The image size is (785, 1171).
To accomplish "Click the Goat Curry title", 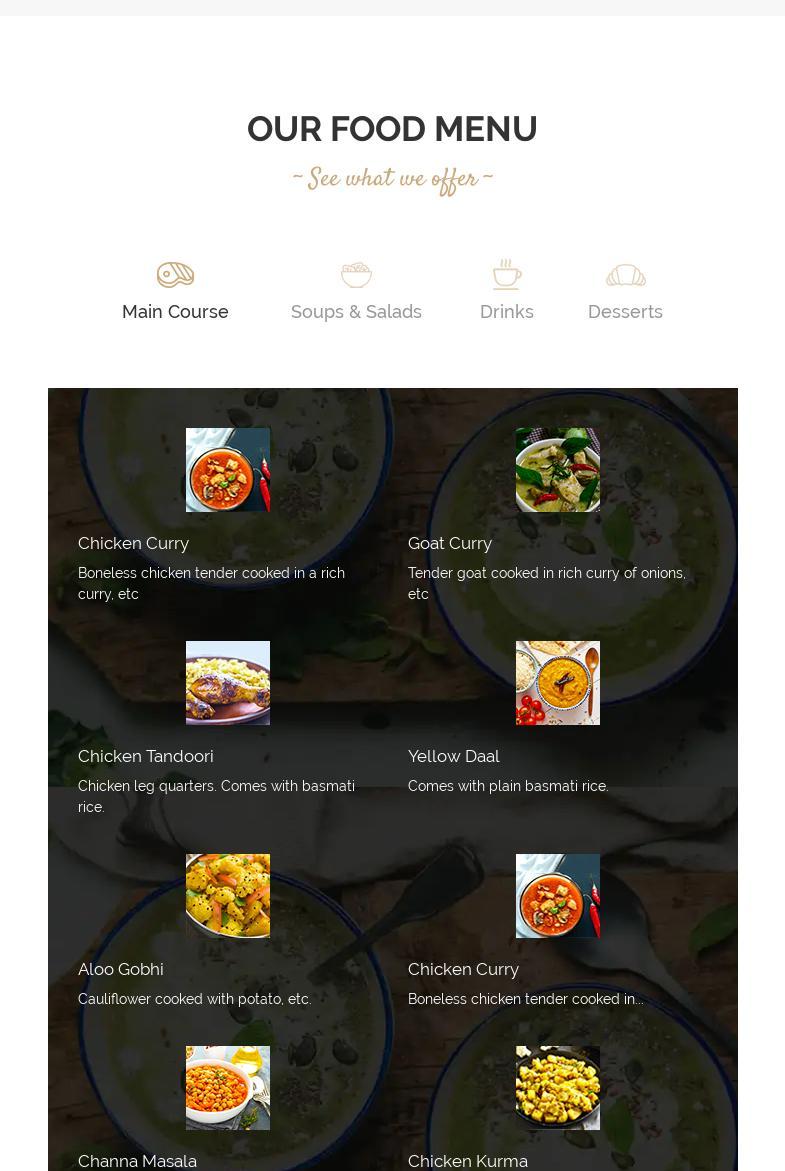I will tap(450, 544).
